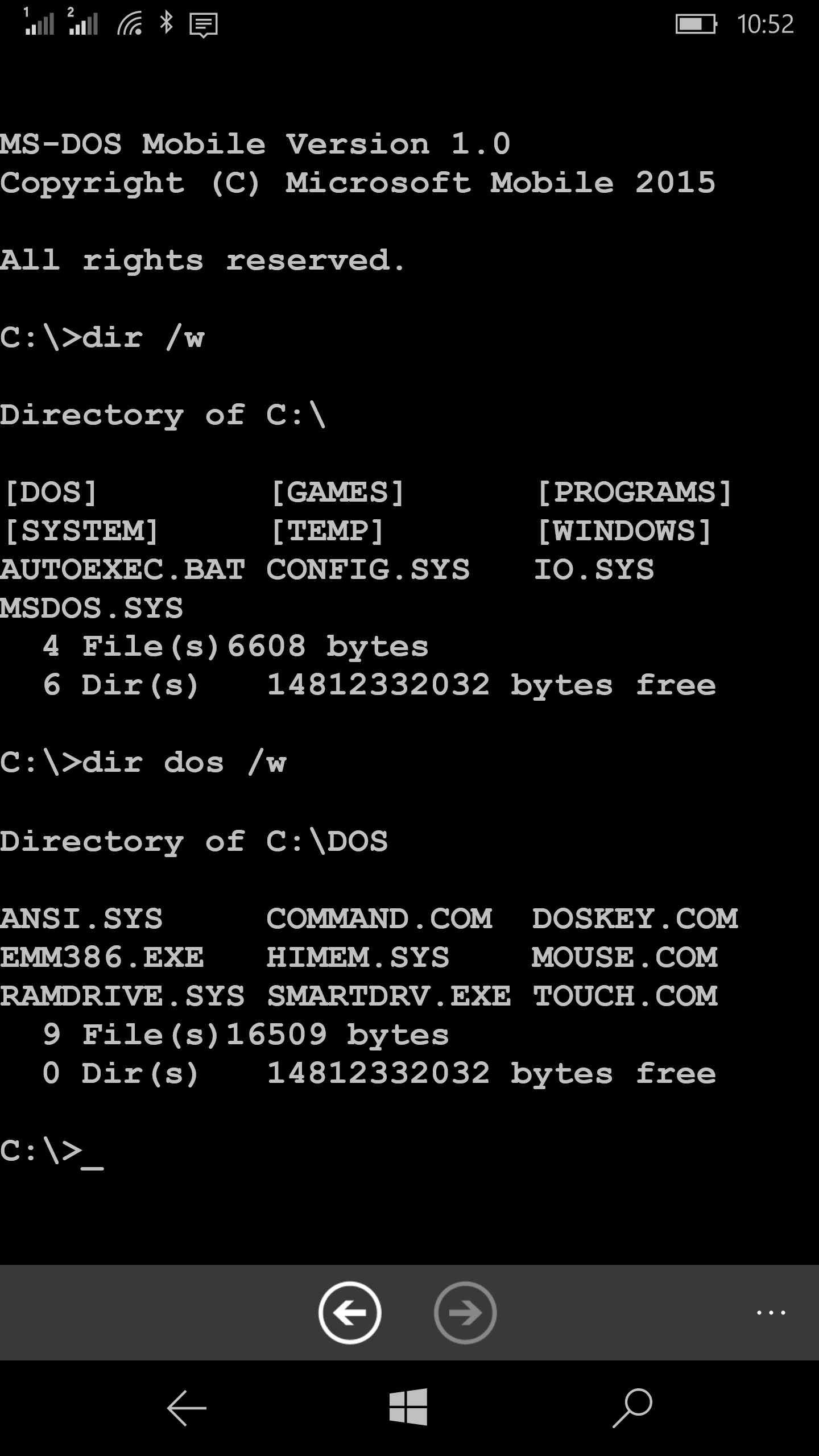The width and height of the screenshot is (819, 1456).
Task: Tap the Wi-Fi signal status icon
Action: click(x=130, y=24)
